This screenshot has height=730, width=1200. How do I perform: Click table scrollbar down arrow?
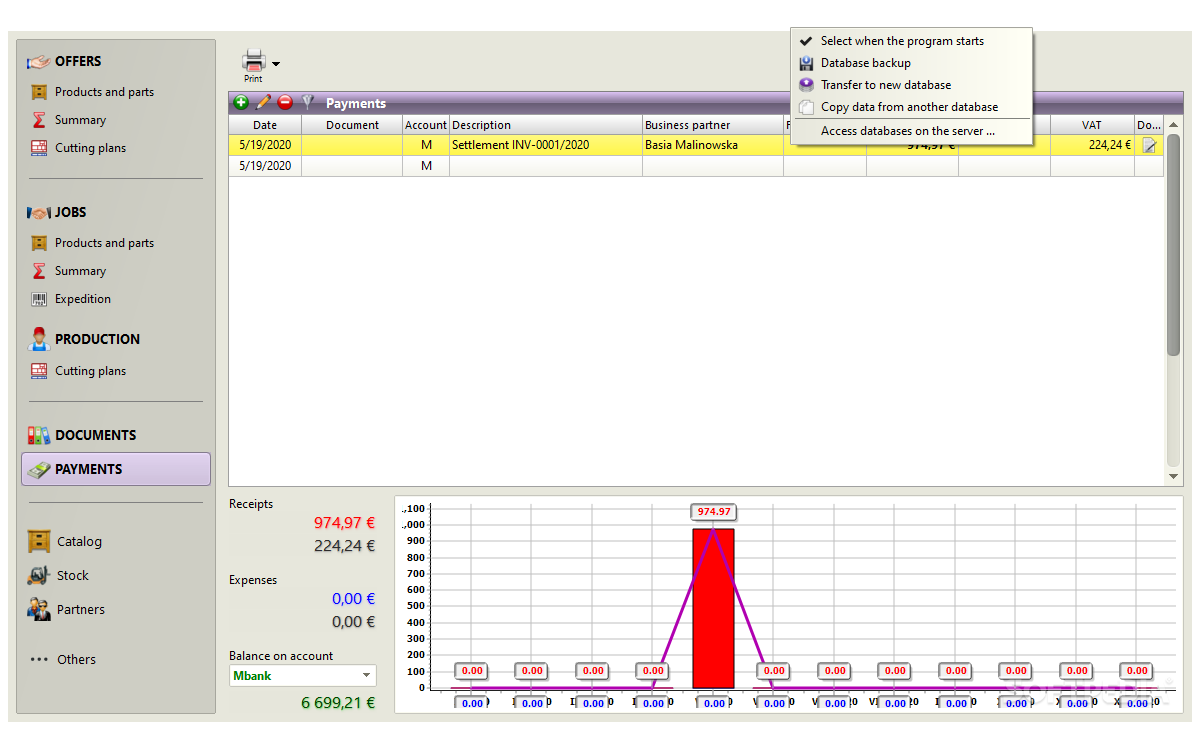pyautogui.click(x=1174, y=477)
